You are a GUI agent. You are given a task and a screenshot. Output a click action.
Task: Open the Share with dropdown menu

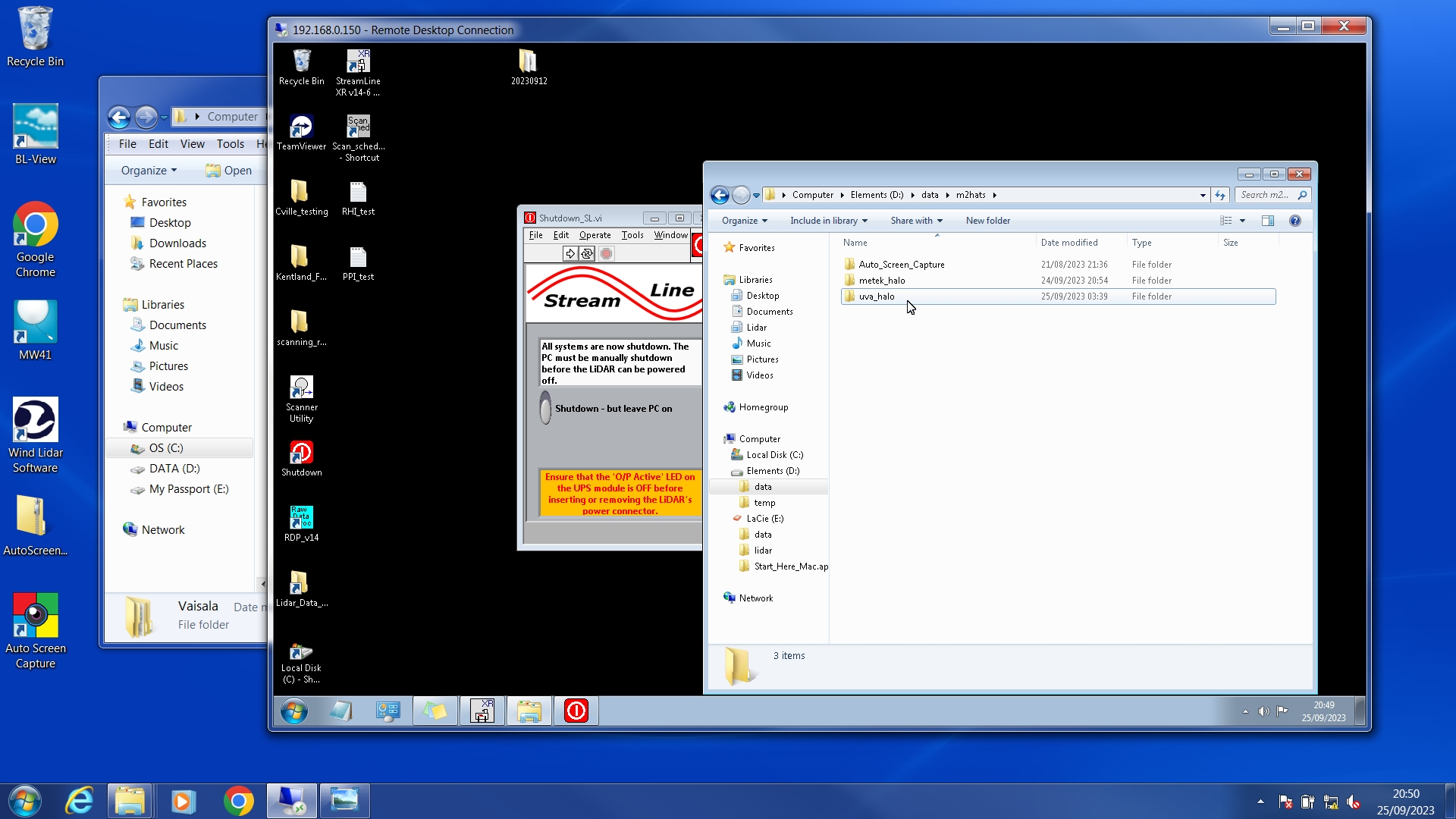[x=916, y=221]
